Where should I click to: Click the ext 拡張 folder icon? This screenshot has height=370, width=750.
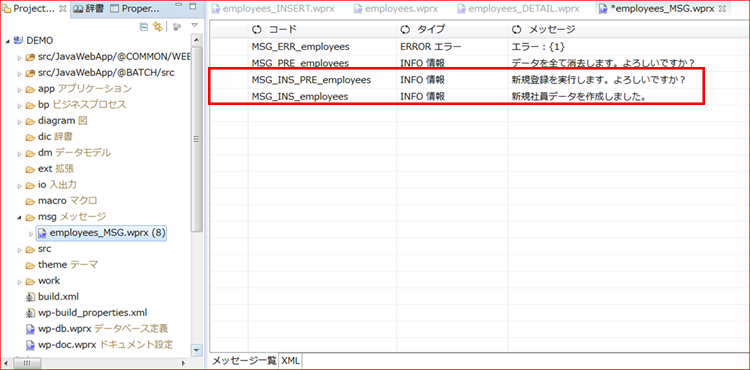tap(30, 169)
